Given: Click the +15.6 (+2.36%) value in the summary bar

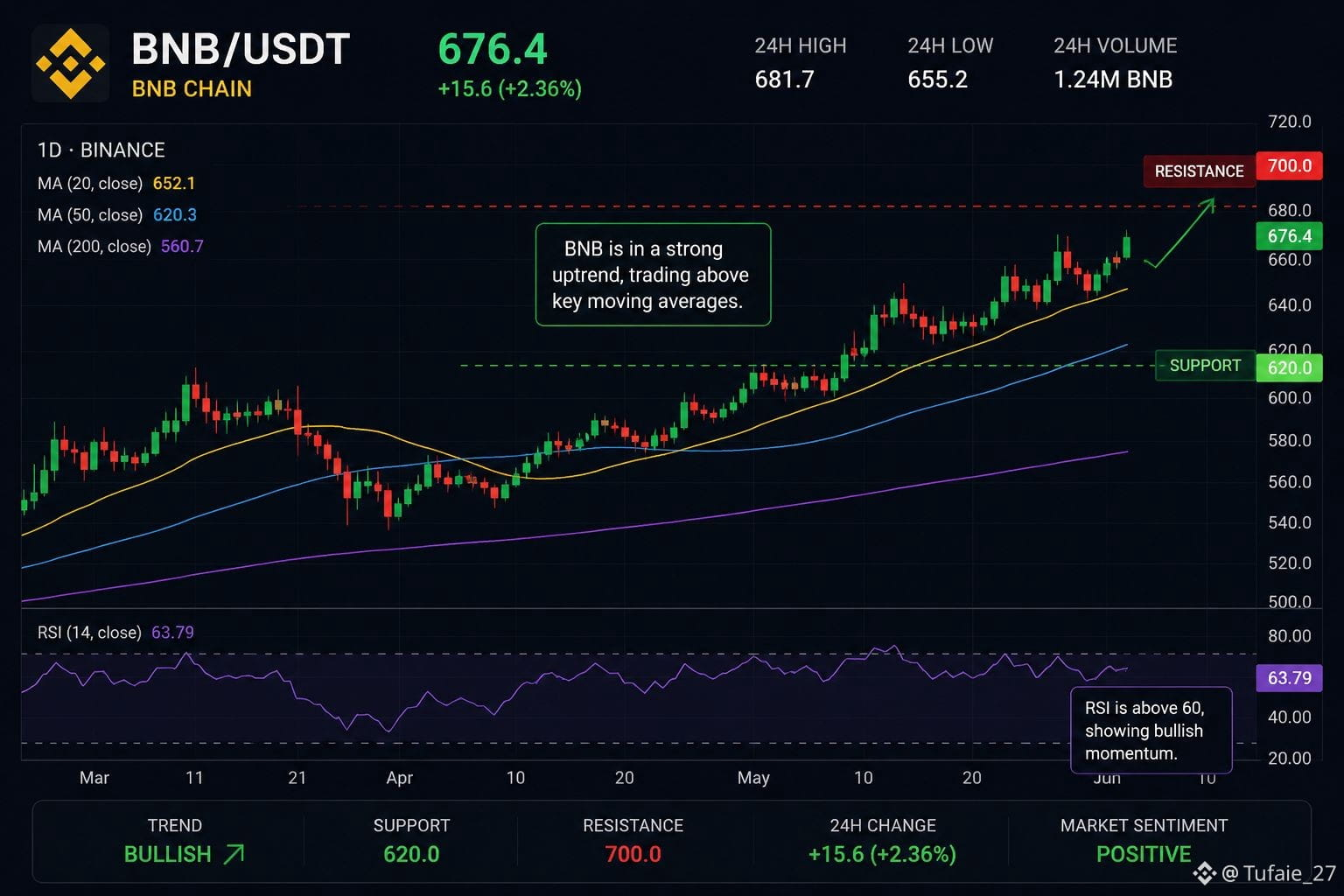Looking at the screenshot, I should coord(882,855).
